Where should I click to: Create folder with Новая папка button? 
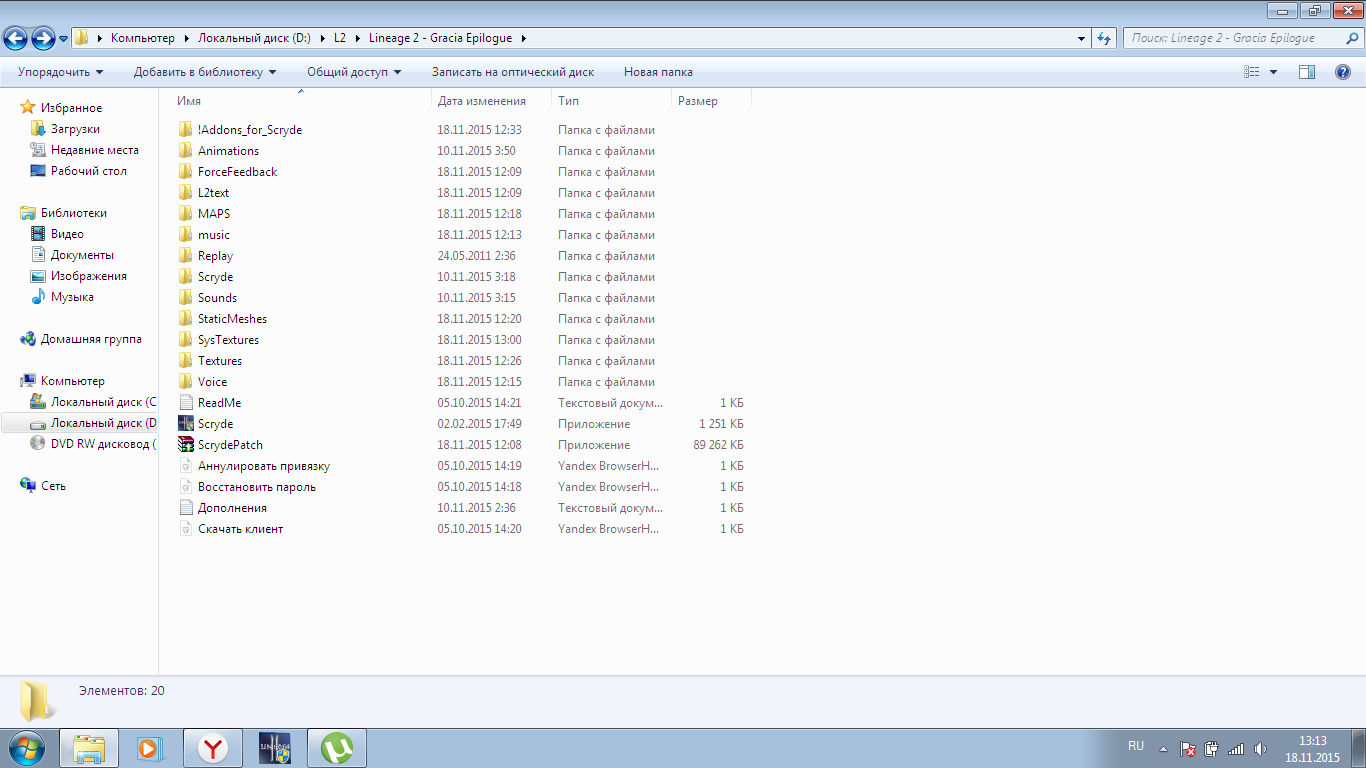tap(658, 72)
